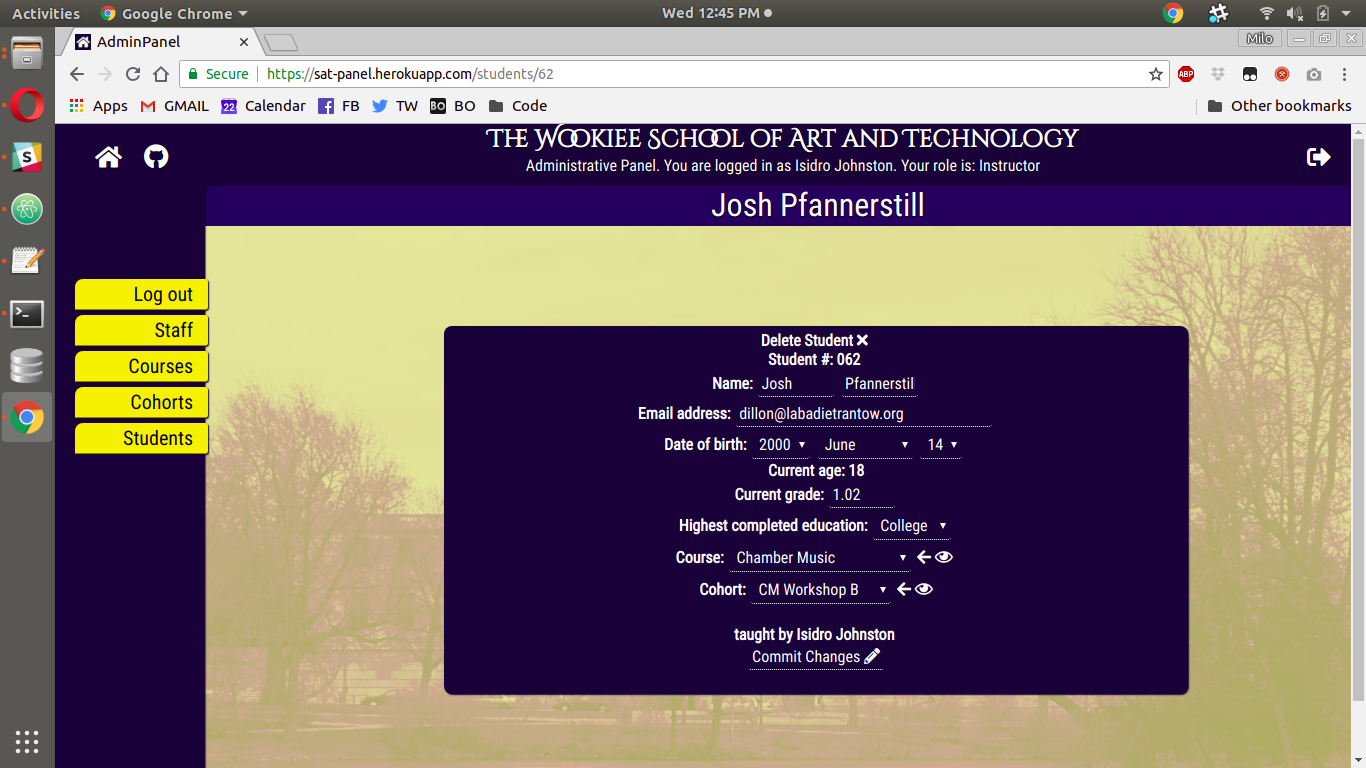The height and width of the screenshot is (768, 1366).
Task: Launch Atom editor from the dock
Action: click(x=27, y=209)
